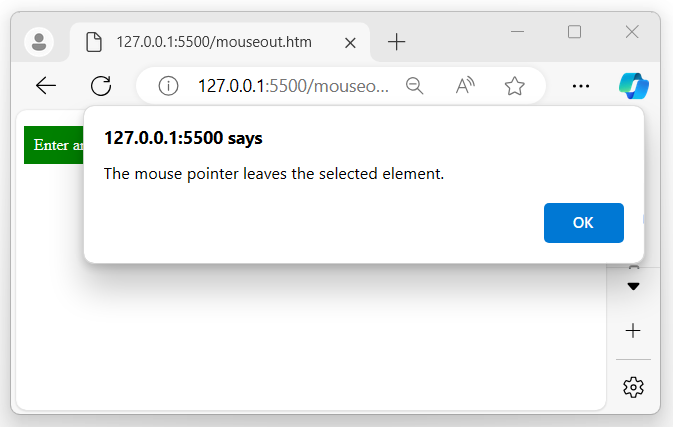Open the zoom indicator in address bar
Viewport: 673px width, 427px height.
tap(415, 86)
